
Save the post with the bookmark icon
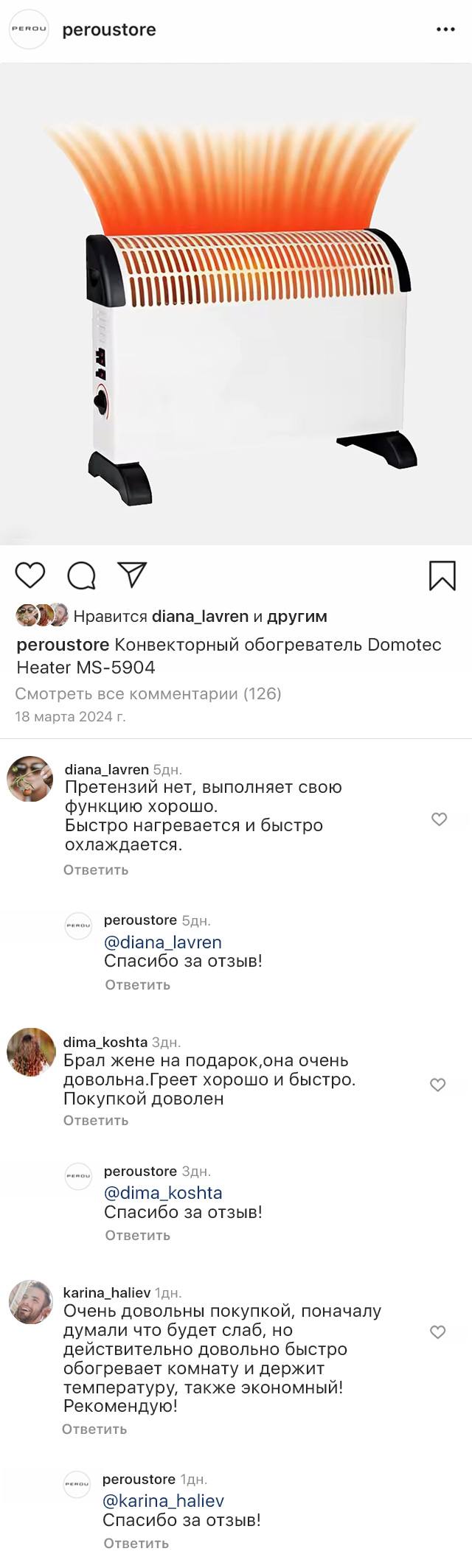click(x=442, y=575)
